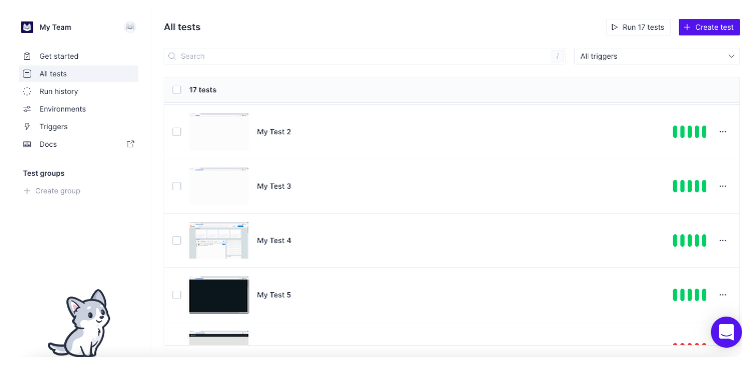Check the My Test 3 checkbox
This screenshot has height=371, width=750.
[x=176, y=186]
